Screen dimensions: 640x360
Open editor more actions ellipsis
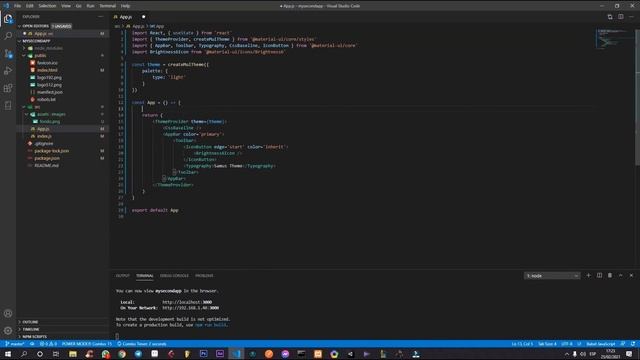(631, 17)
